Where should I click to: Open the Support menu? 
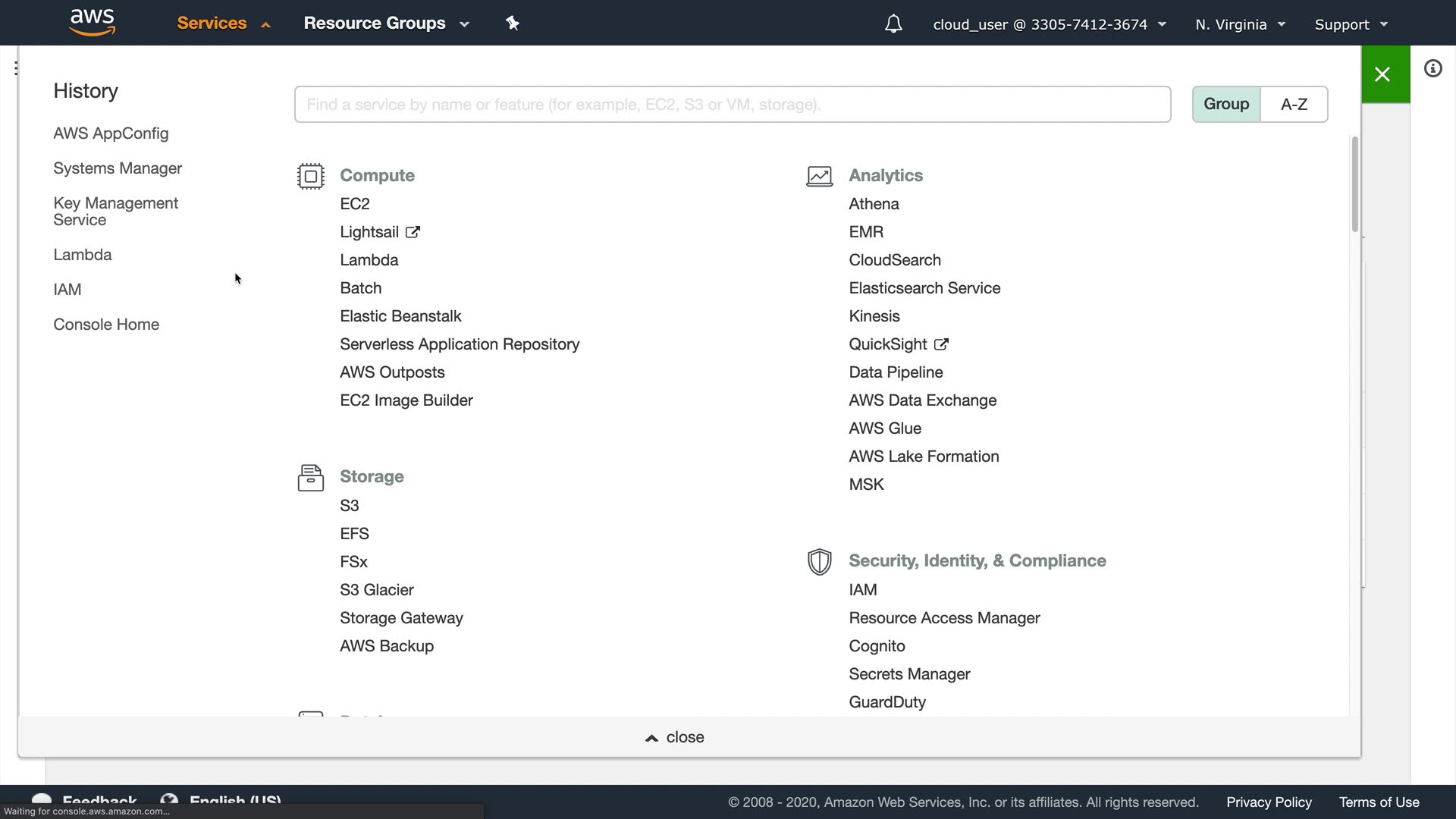point(1351,24)
